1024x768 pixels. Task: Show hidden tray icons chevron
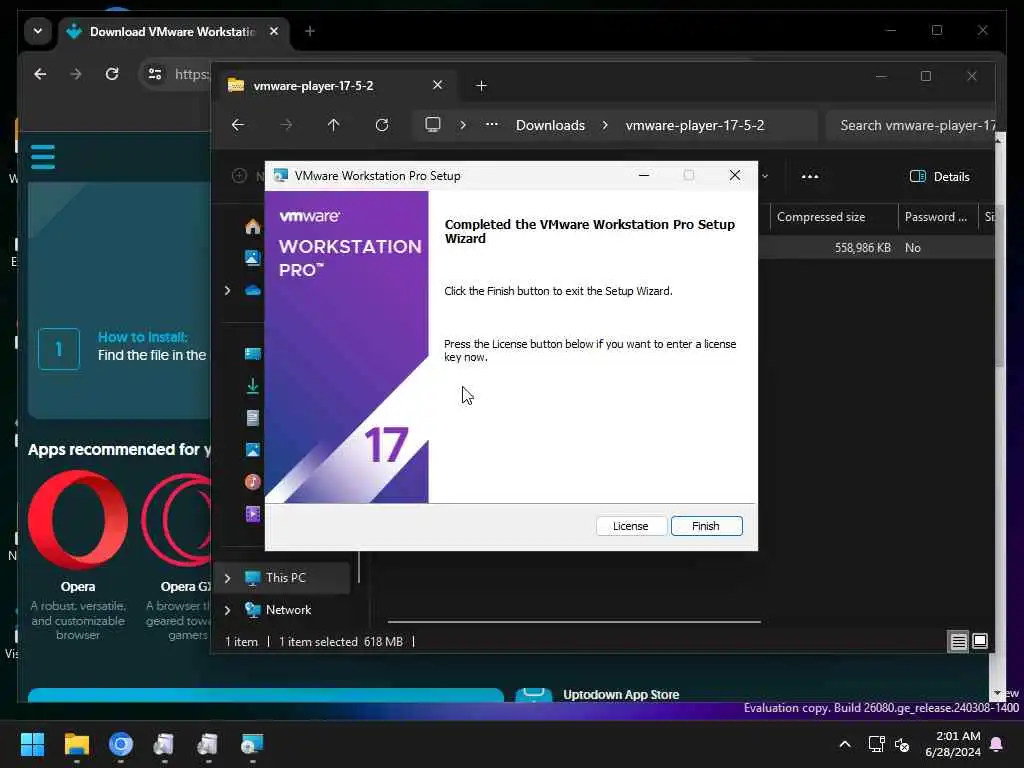[844, 744]
